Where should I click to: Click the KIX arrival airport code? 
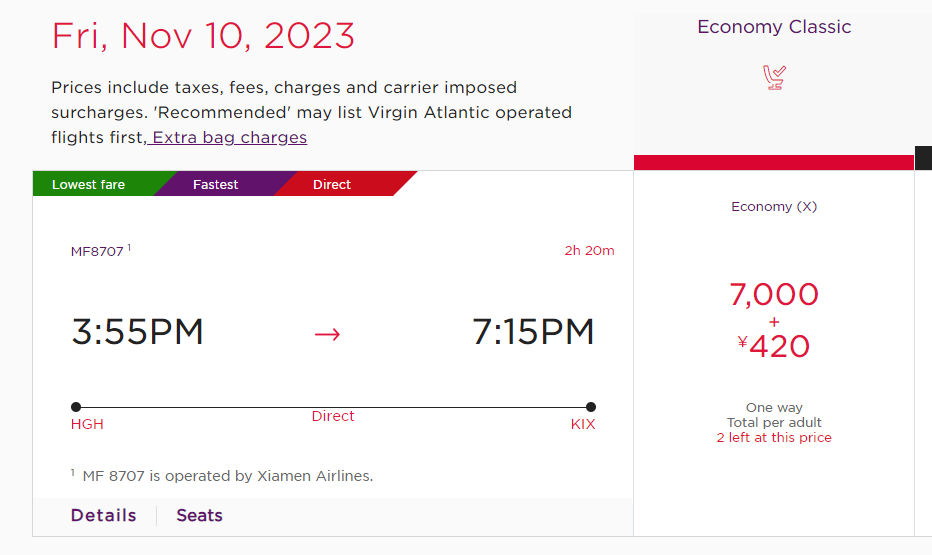582,424
